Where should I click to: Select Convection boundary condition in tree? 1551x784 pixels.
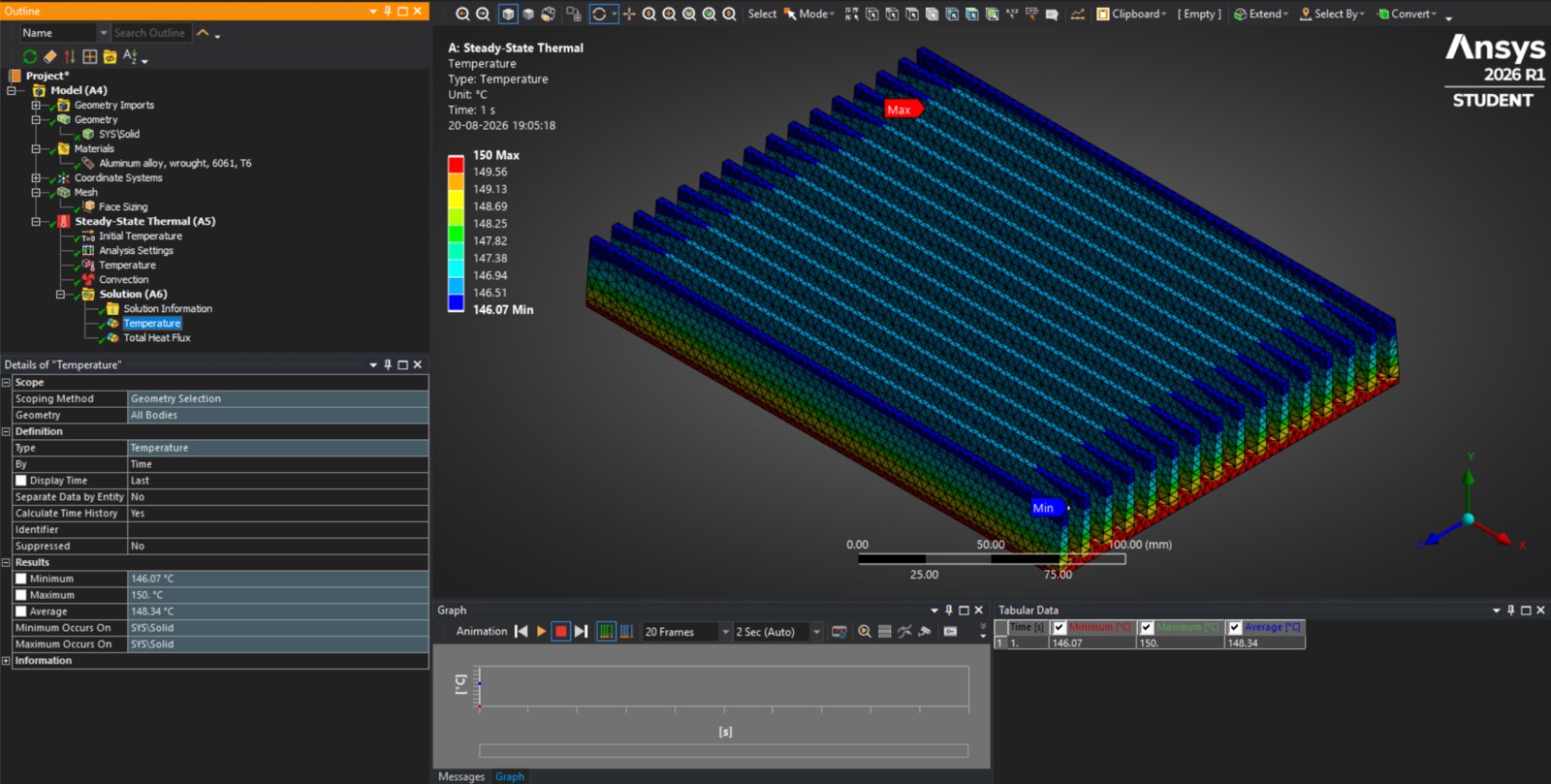point(124,279)
